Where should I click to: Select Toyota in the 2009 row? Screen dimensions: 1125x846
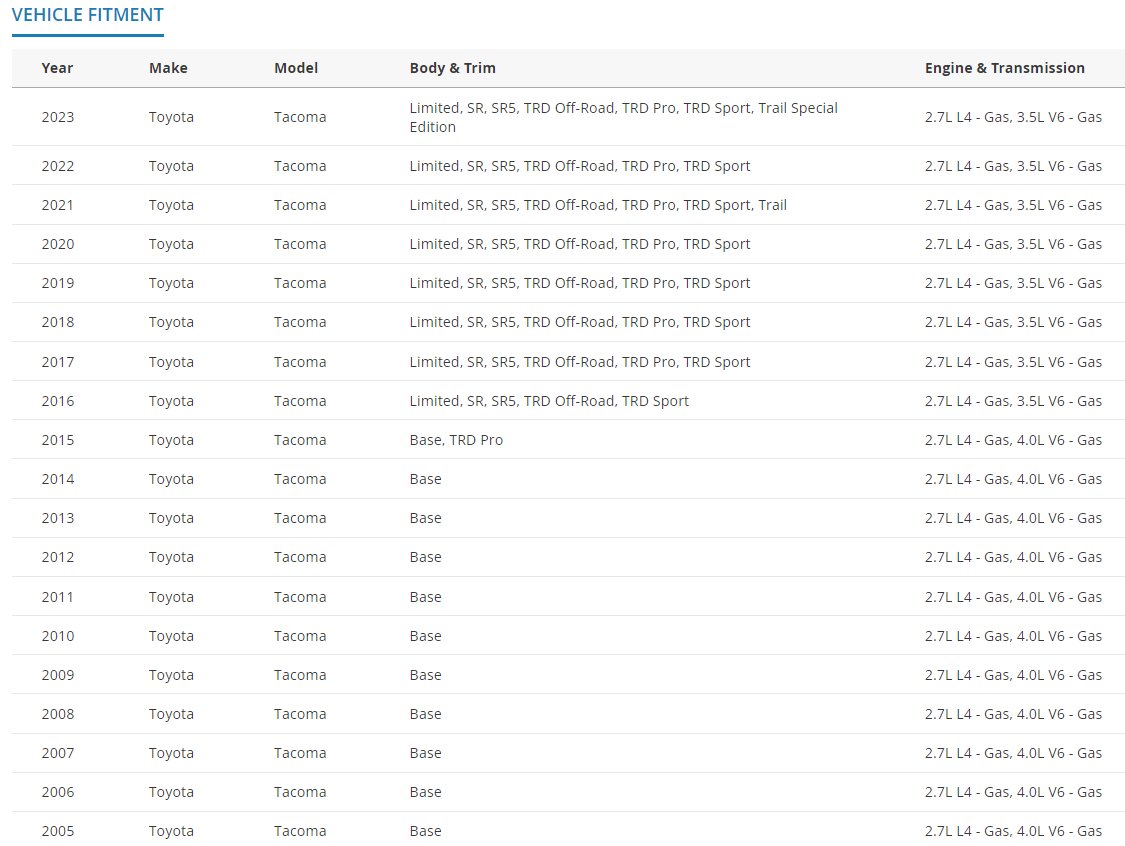171,675
